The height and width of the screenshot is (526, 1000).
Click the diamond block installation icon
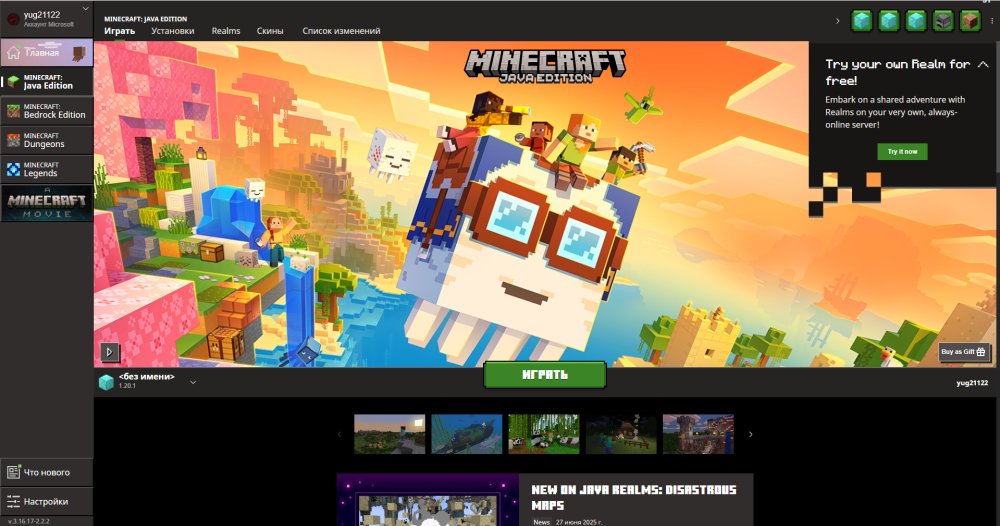106,382
